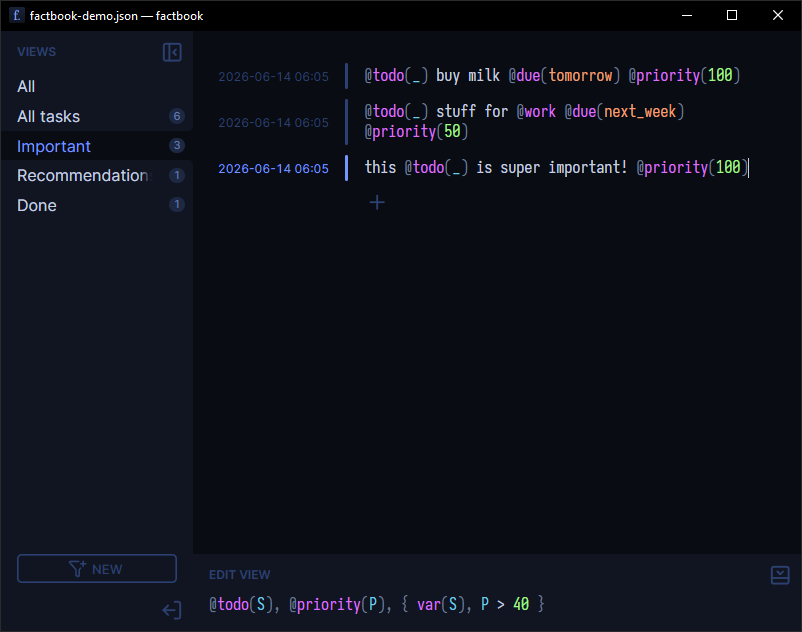
Task: Click the plus icon to add new fact
Action: 377,202
